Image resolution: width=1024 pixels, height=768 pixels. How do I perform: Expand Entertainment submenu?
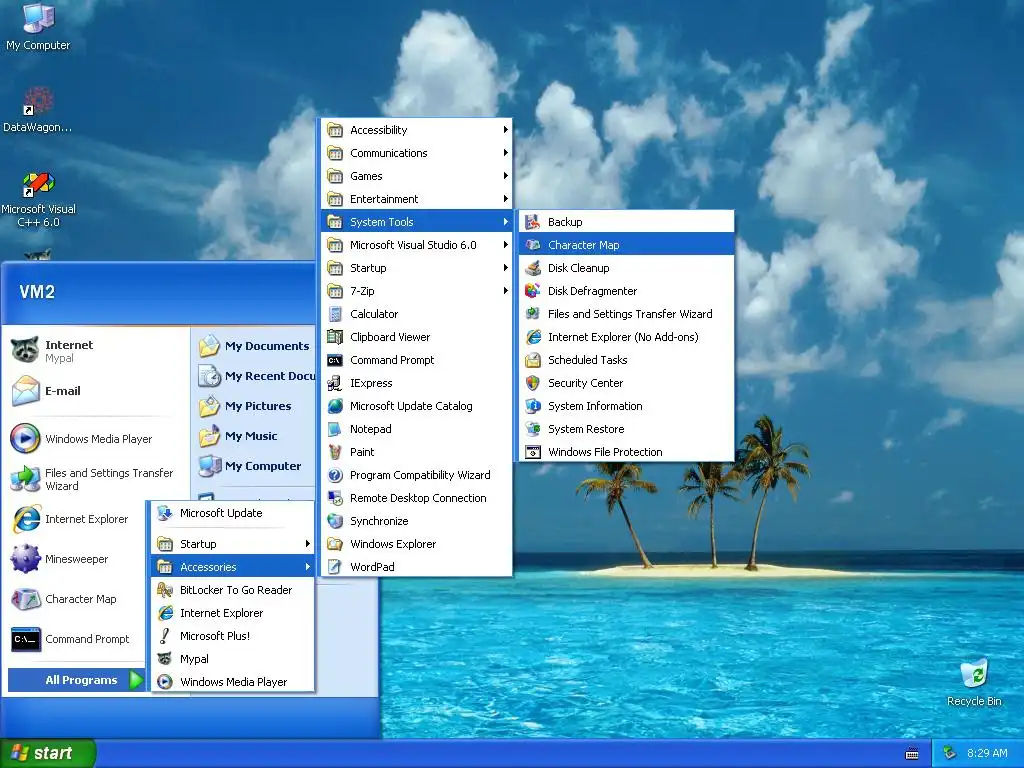point(417,199)
